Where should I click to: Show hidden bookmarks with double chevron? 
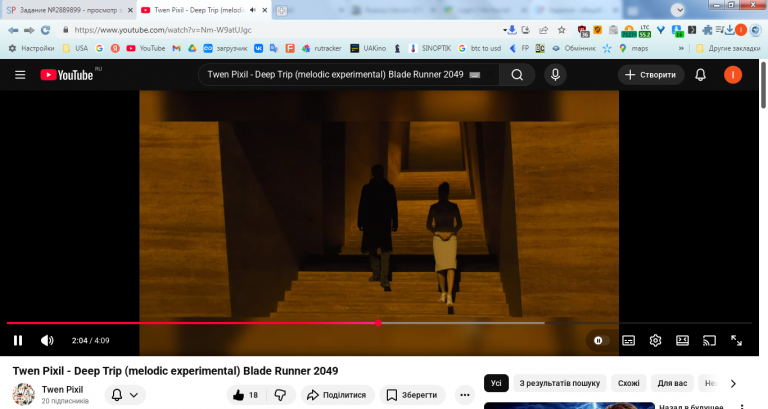pyautogui.click(x=681, y=48)
